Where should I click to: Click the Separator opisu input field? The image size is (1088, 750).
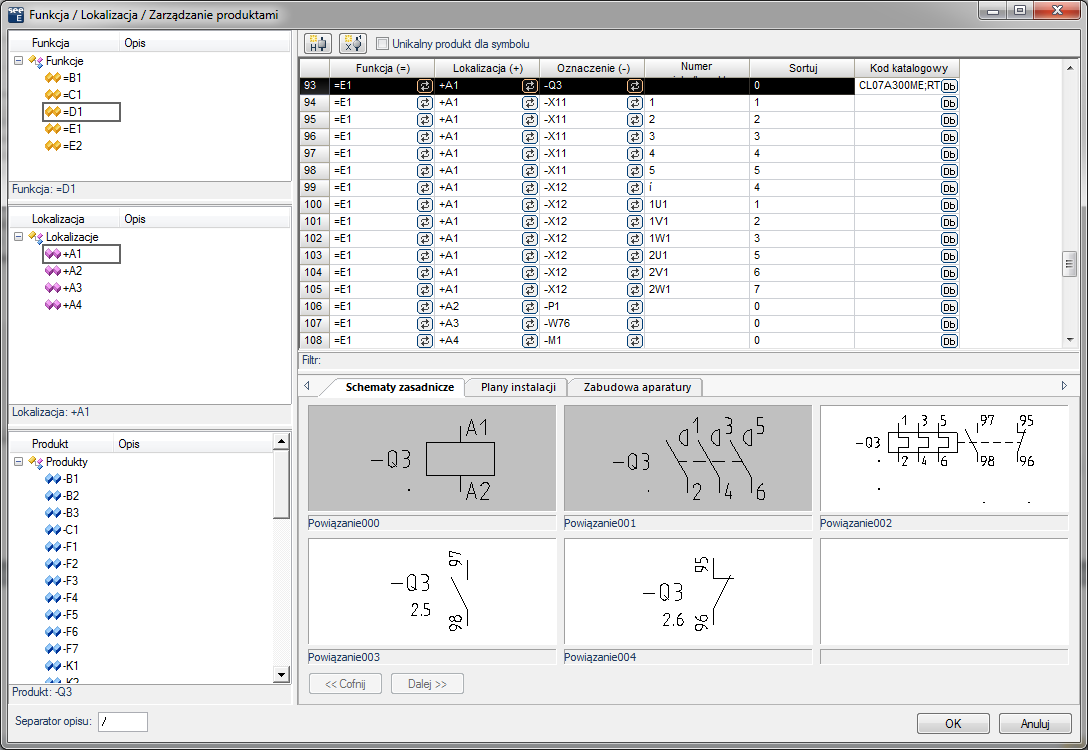(x=123, y=722)
